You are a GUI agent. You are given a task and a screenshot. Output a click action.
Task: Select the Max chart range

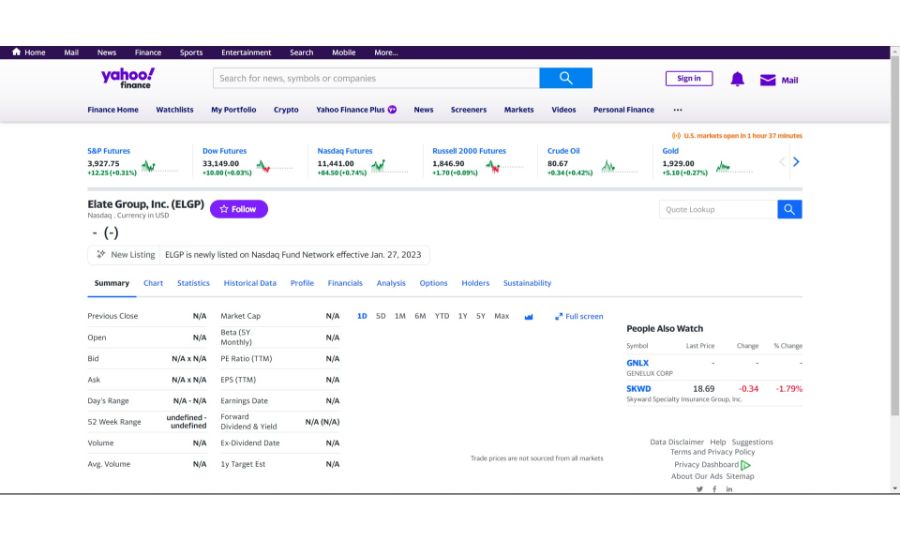pyautogui.click(x=502, y=316)
